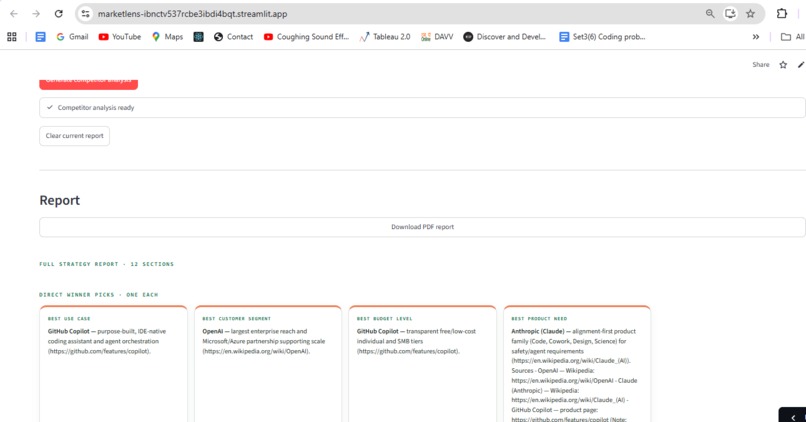Open site information icon in address bar
The width and height of the screenshot is (806, 422).
coord(86,14)
